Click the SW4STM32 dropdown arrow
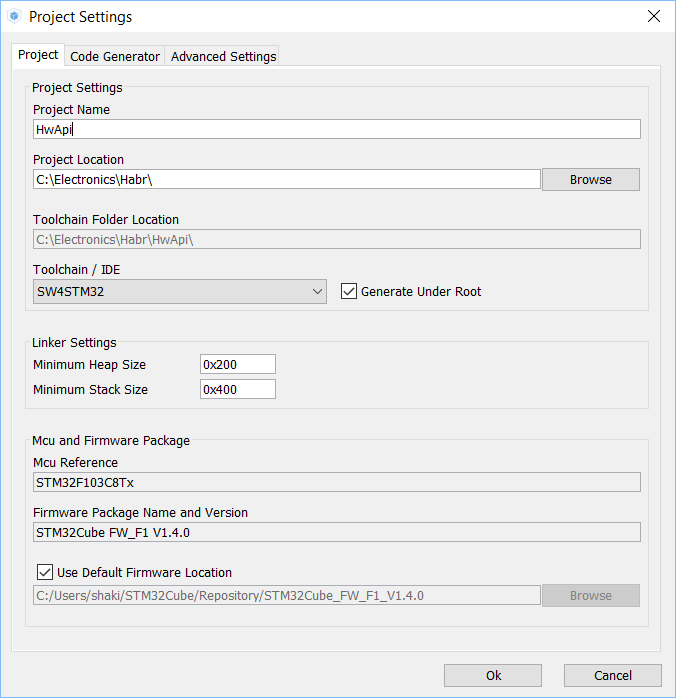Image resolution: width=676 pixels, height=698 pixels. [317, 292]
